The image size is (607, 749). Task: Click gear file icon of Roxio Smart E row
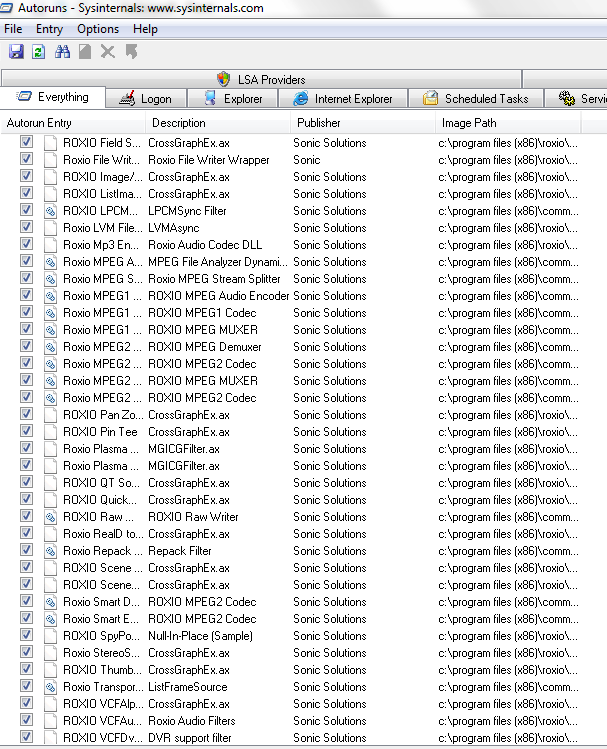point(50,619)
